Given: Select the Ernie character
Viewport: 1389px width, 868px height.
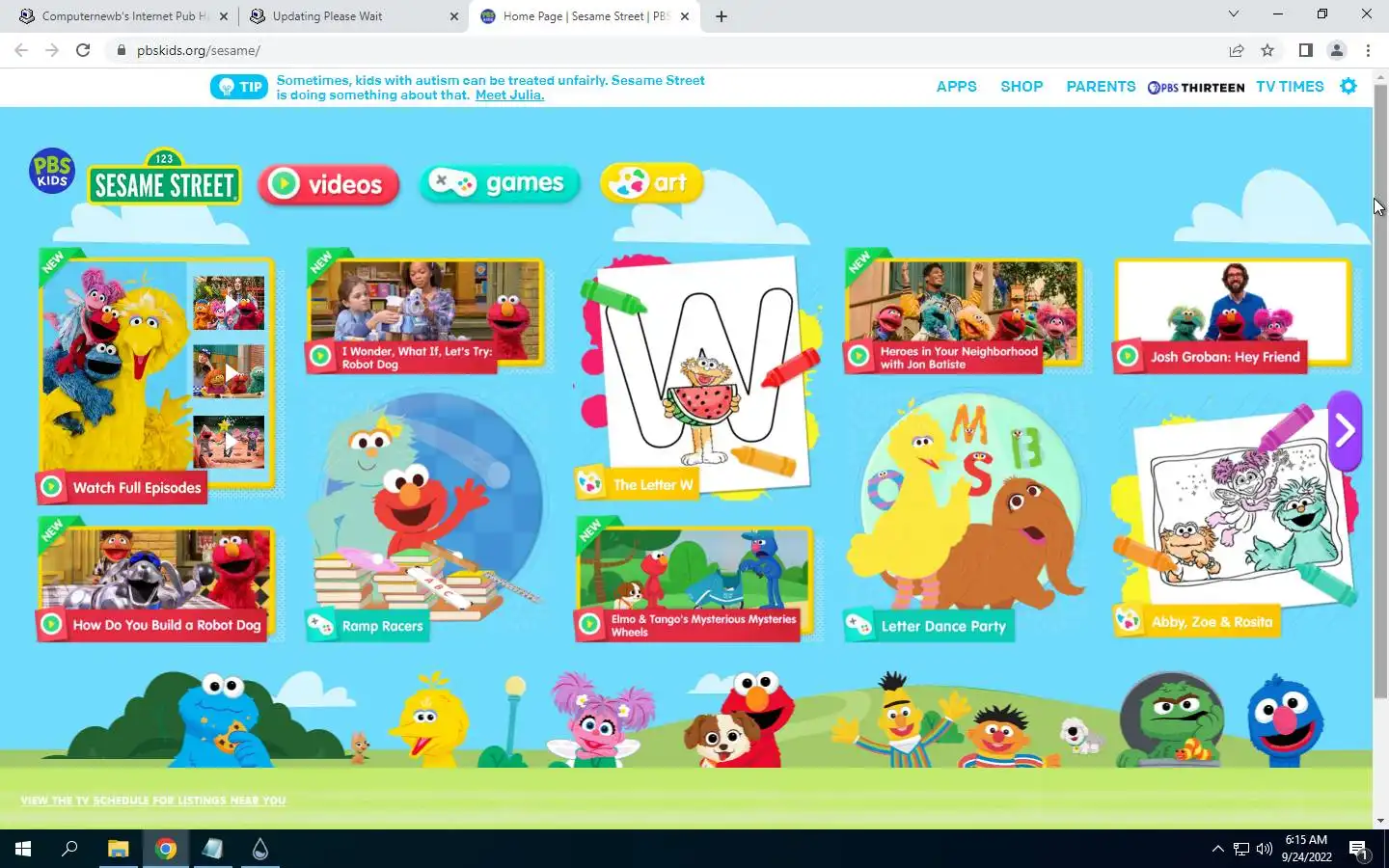Looking at the screenshot, I should [x=999, y=735].
